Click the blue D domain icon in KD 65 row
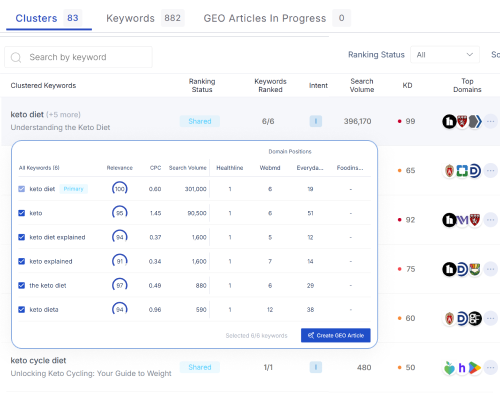Image resolution: width=500 pixels, height=397 pixels. click(x=475, y=171)
